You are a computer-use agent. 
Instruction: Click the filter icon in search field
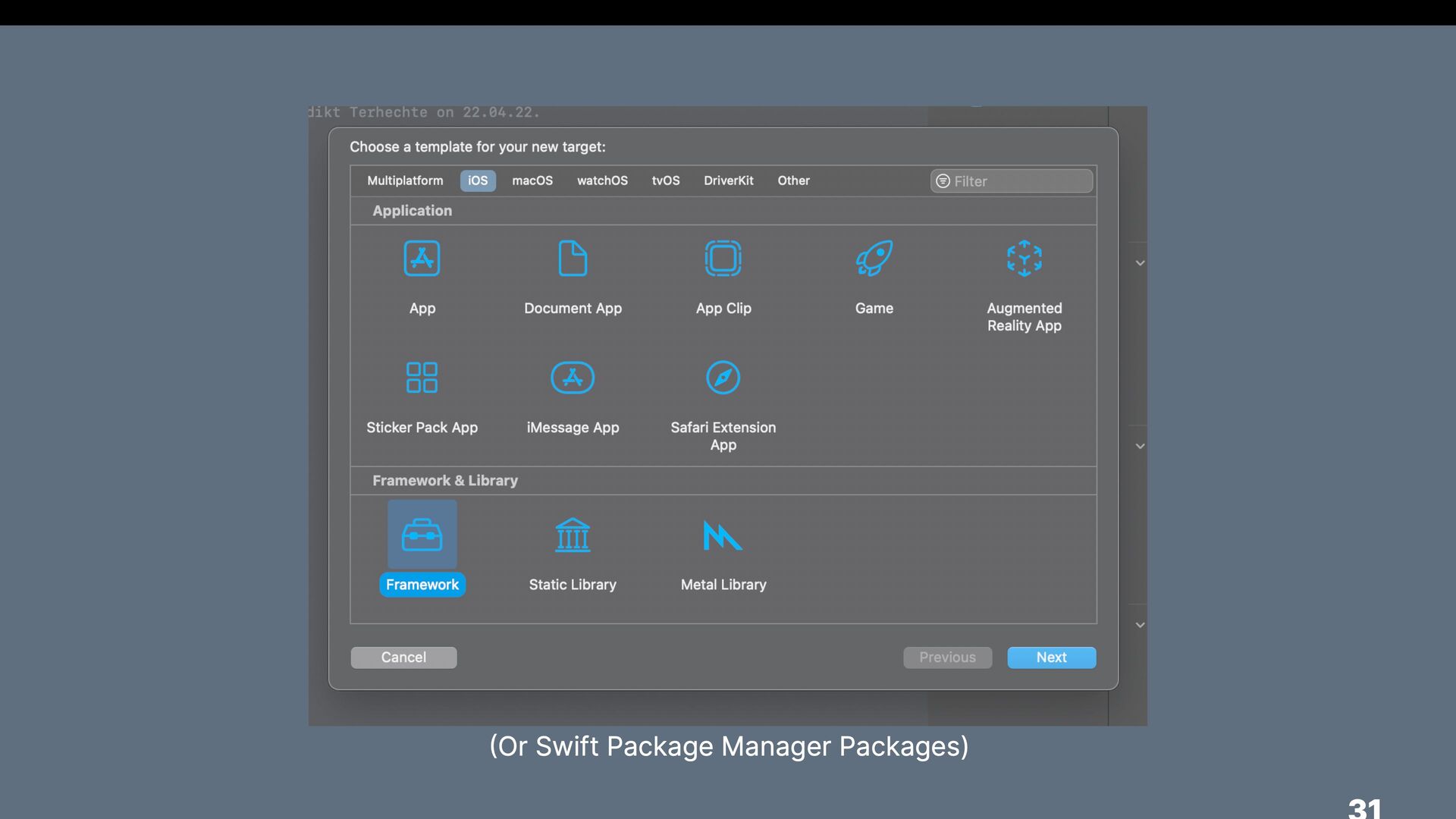tap(943, 181)
